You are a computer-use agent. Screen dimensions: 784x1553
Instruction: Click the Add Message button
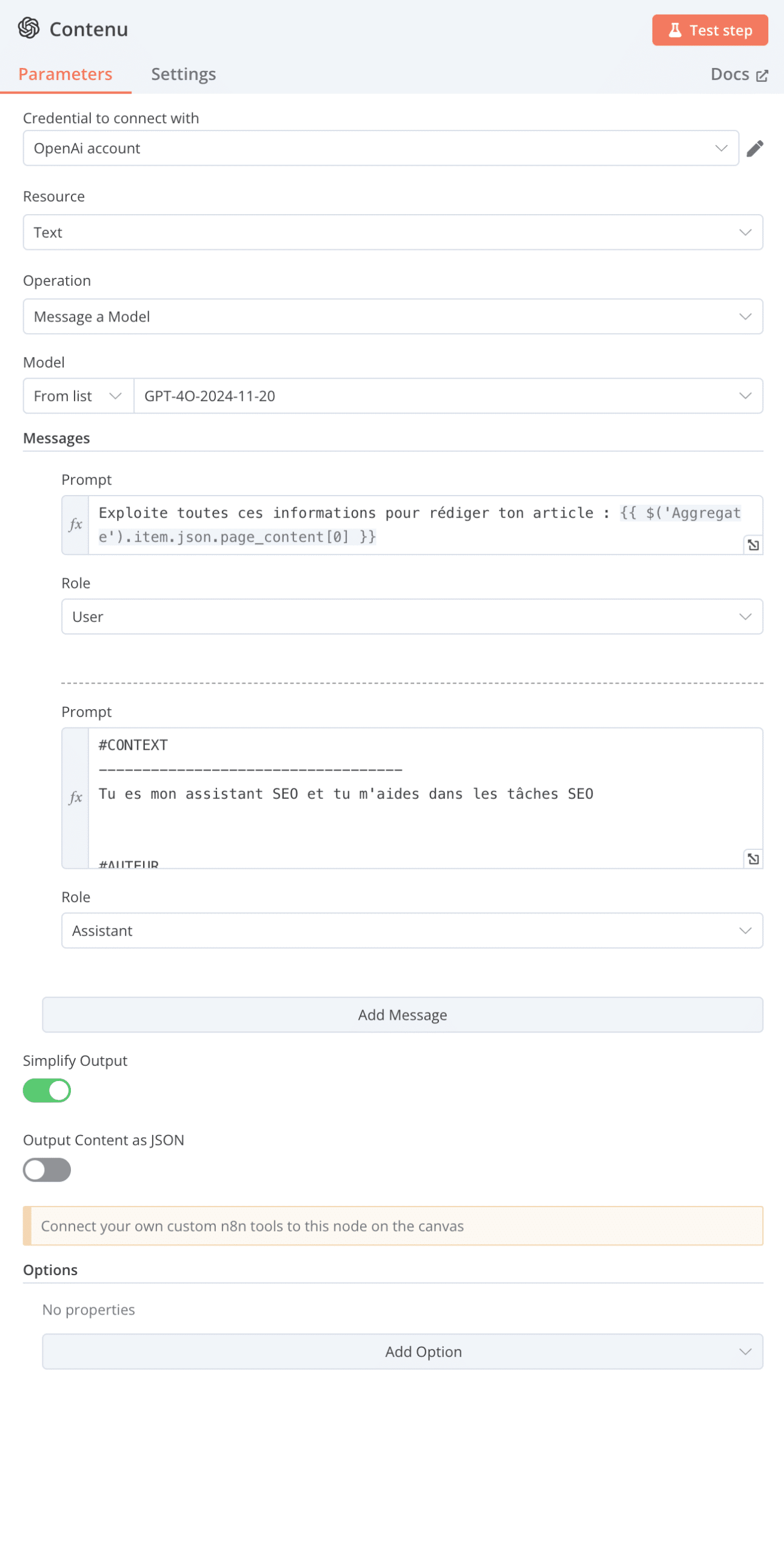403,1014
